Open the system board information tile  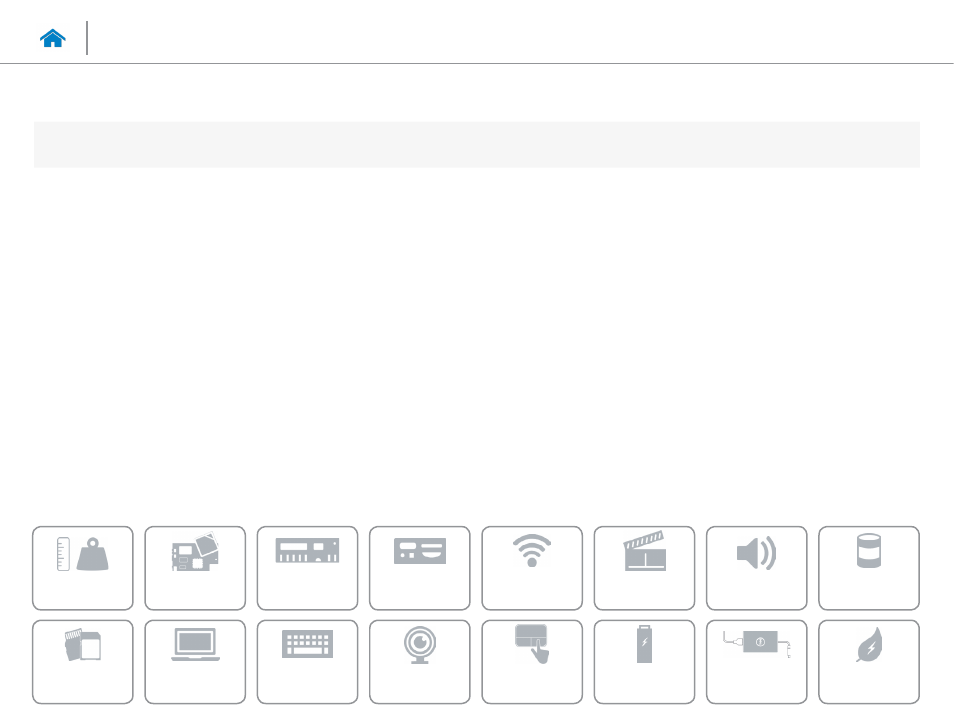(x=195, y=568)
